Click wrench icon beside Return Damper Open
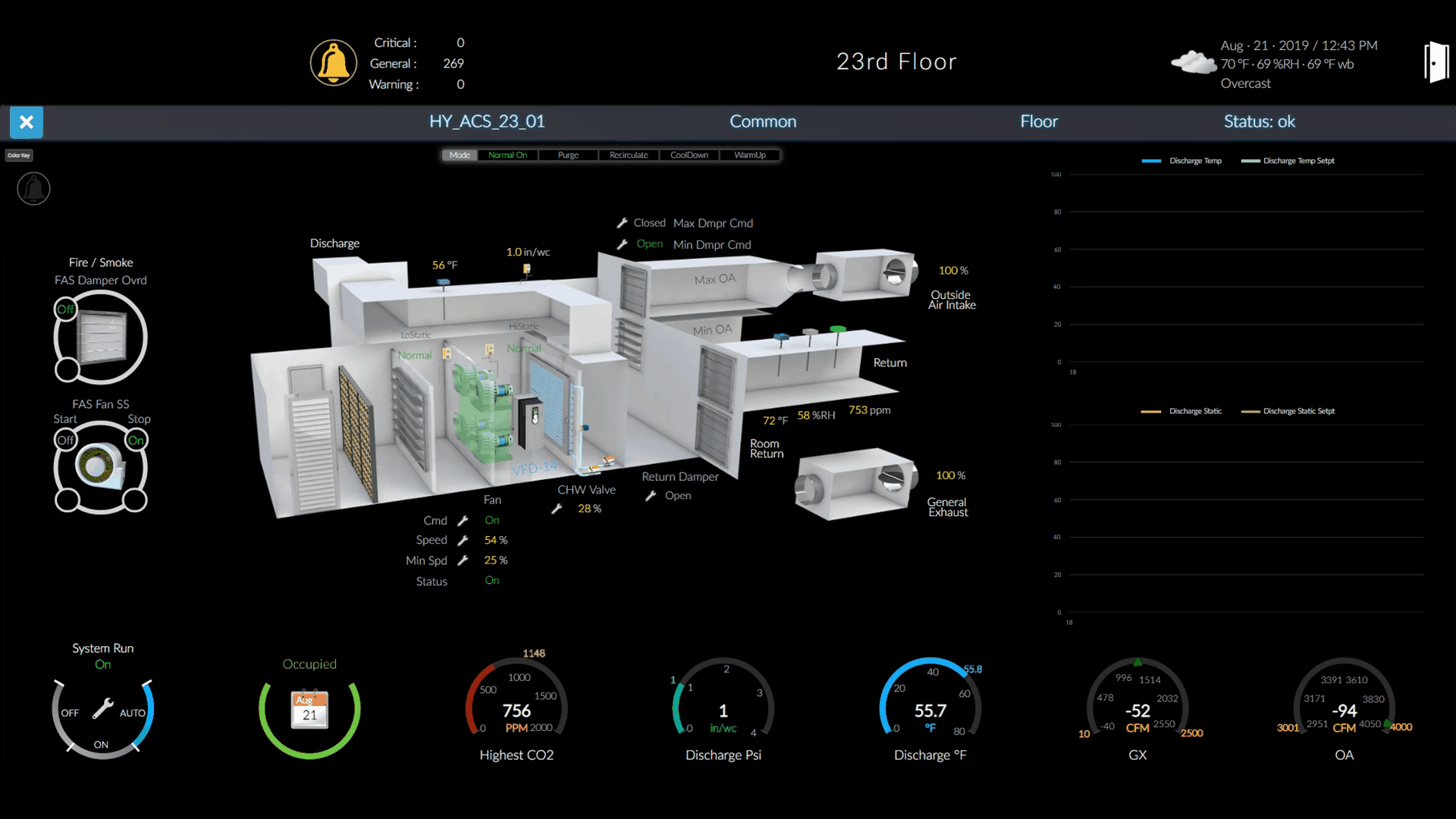1456x819 pixels. (651, 496)
